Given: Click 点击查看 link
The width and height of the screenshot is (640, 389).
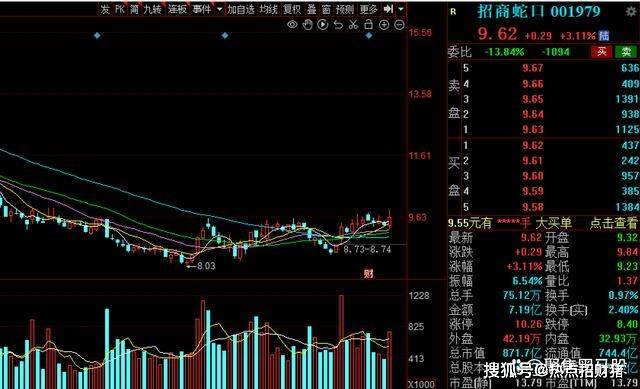Looking at the screenshot, I should 613,223.
